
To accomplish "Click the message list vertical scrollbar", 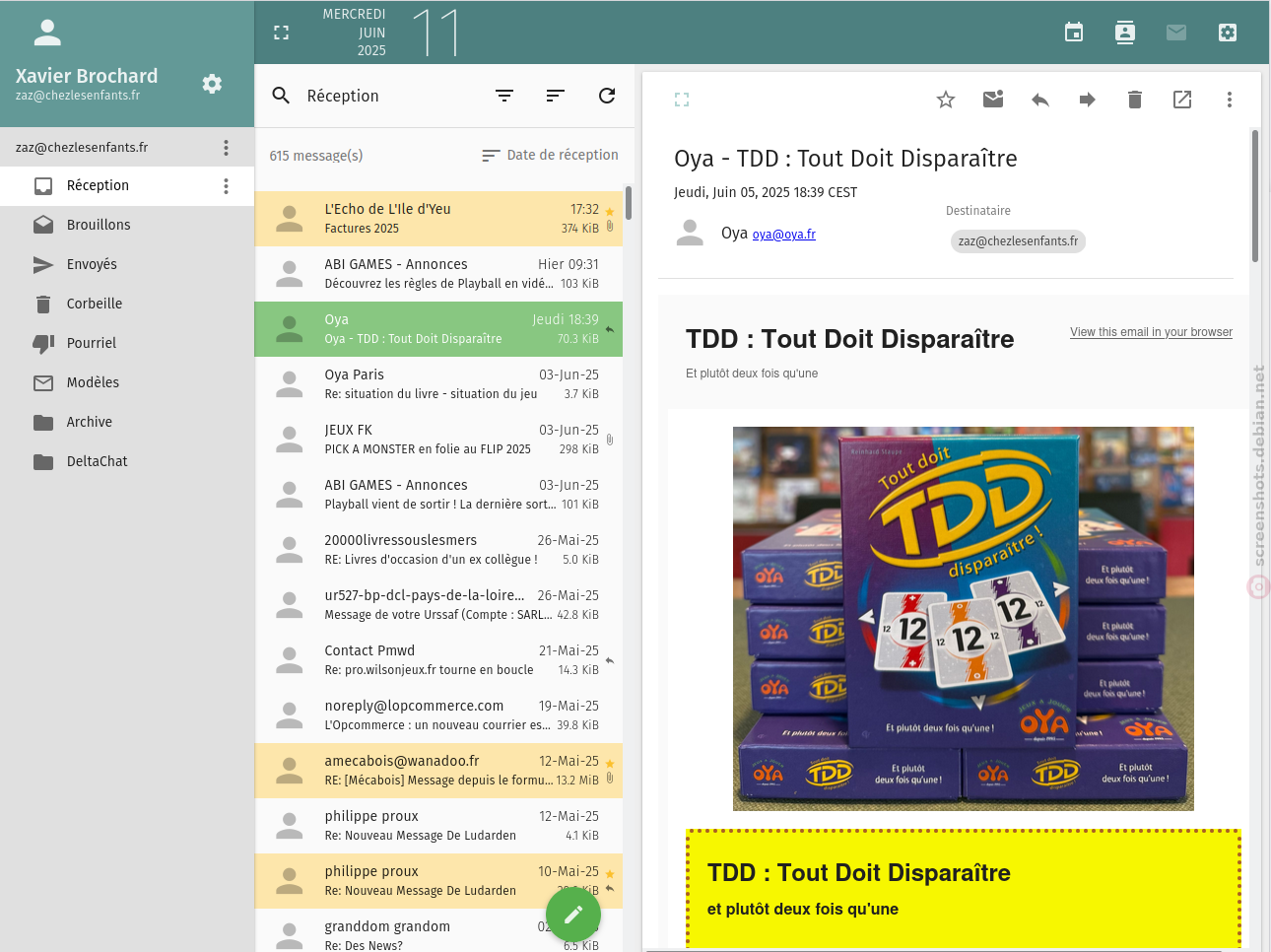I will click(629, 203).
